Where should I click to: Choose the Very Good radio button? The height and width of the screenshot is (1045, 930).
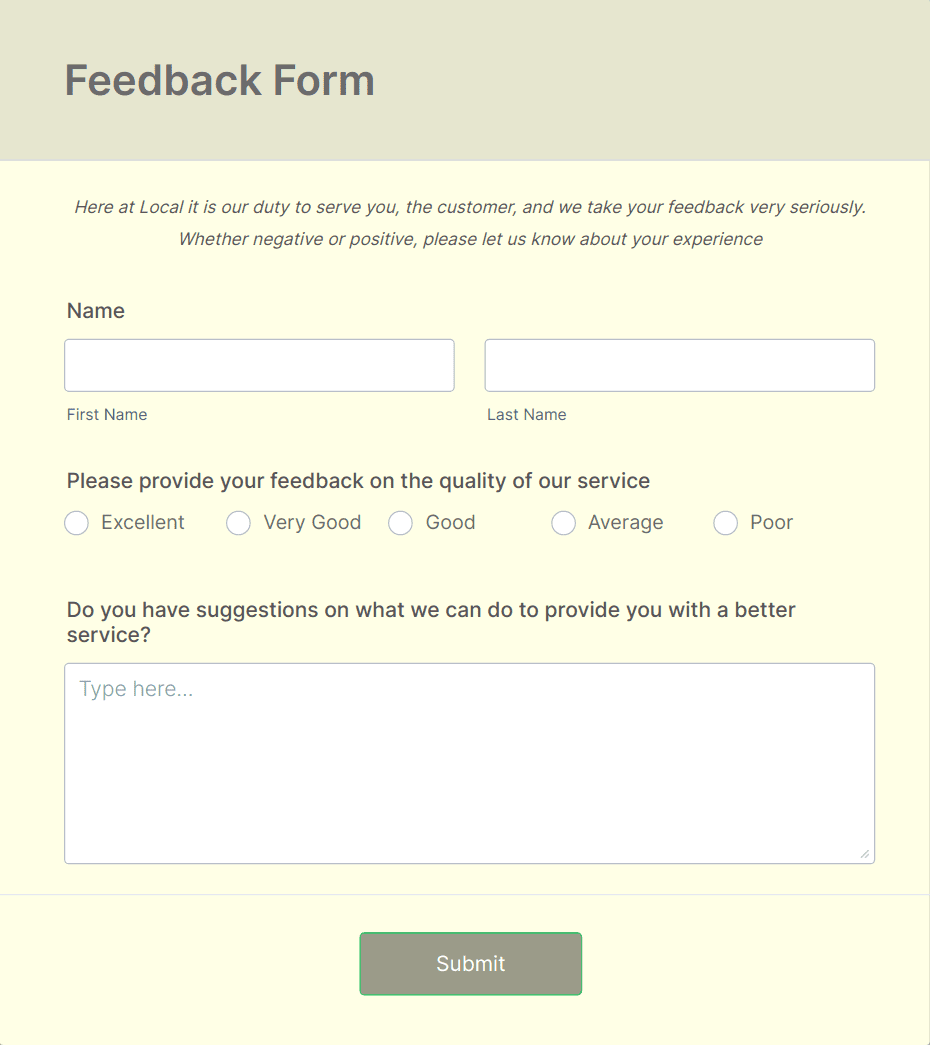[238, 523]
